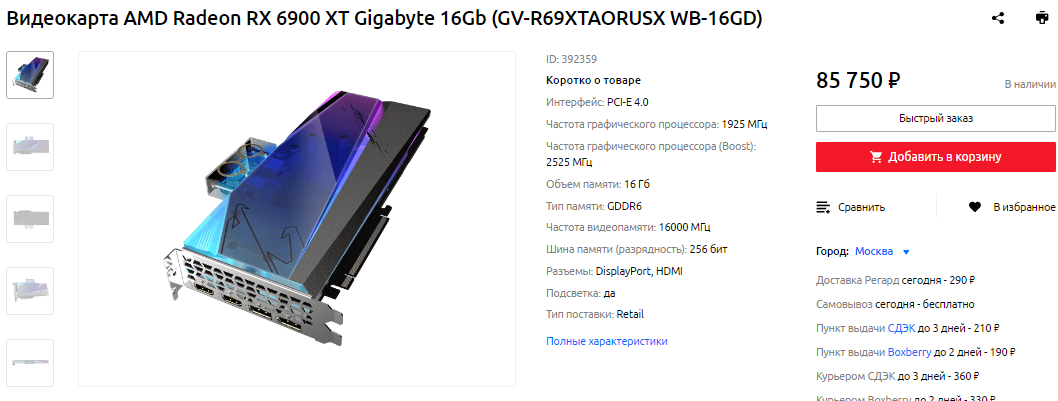Click the cart icon in the red button

[876, 157]
